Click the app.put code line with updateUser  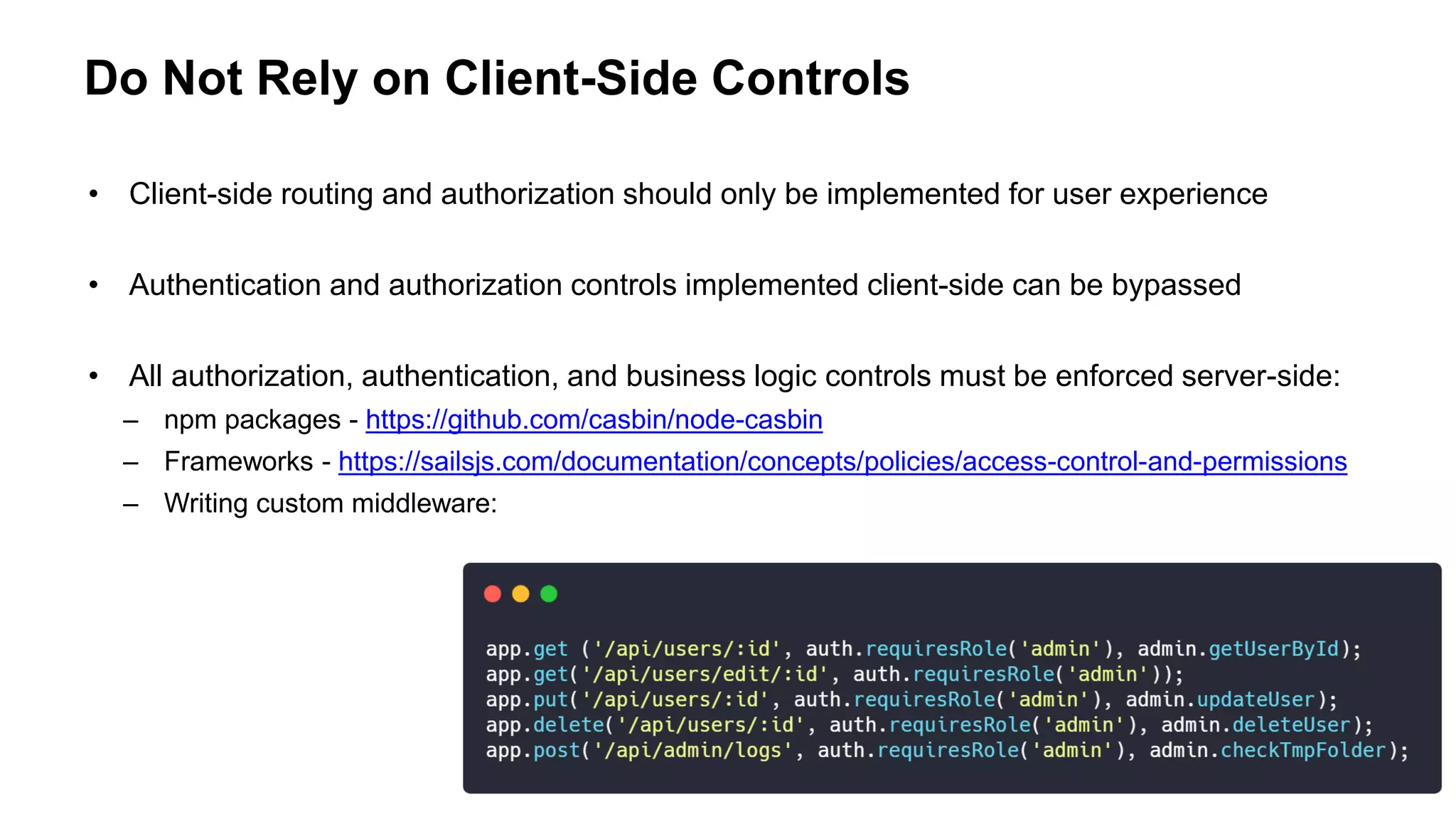[911, 700]
